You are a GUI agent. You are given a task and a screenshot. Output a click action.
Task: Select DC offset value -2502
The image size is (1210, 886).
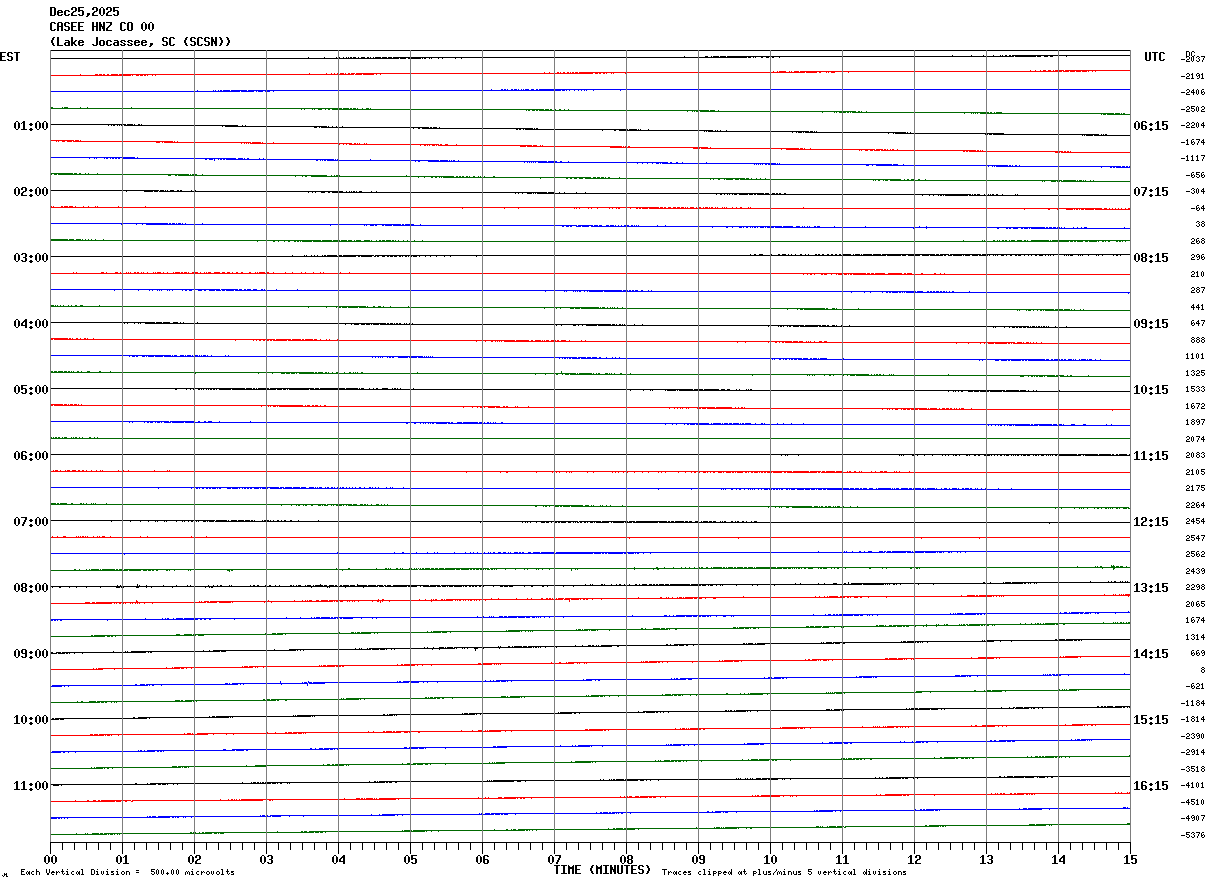tap(1193, 109)
